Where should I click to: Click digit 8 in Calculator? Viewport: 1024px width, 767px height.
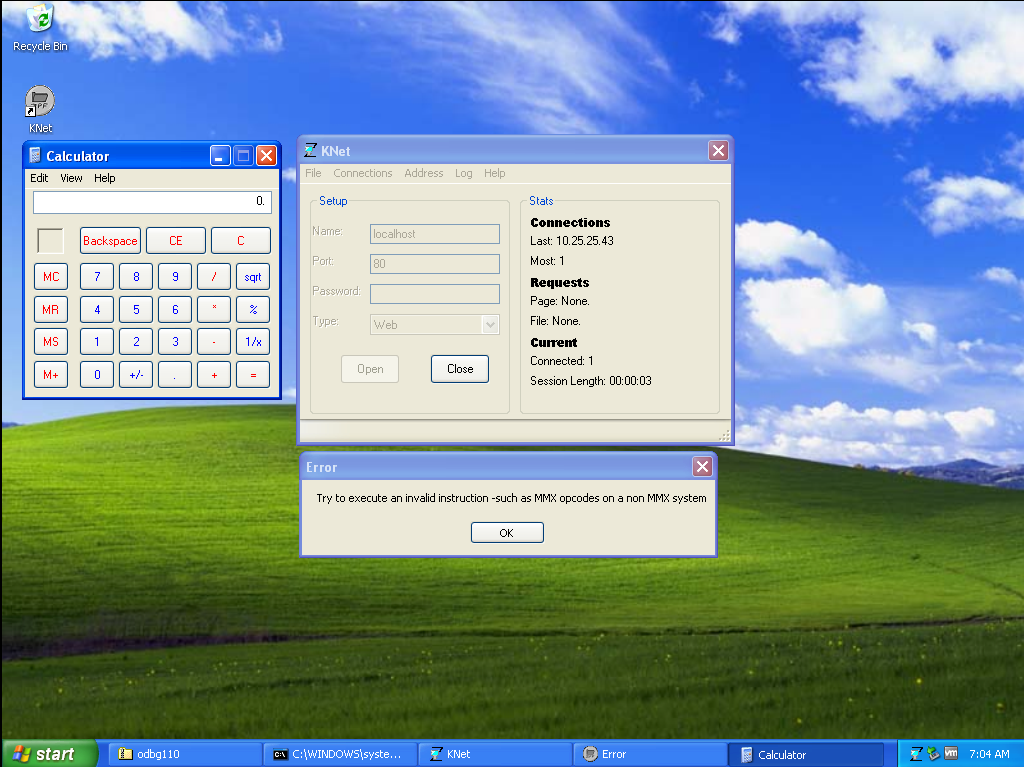point(136,276)
